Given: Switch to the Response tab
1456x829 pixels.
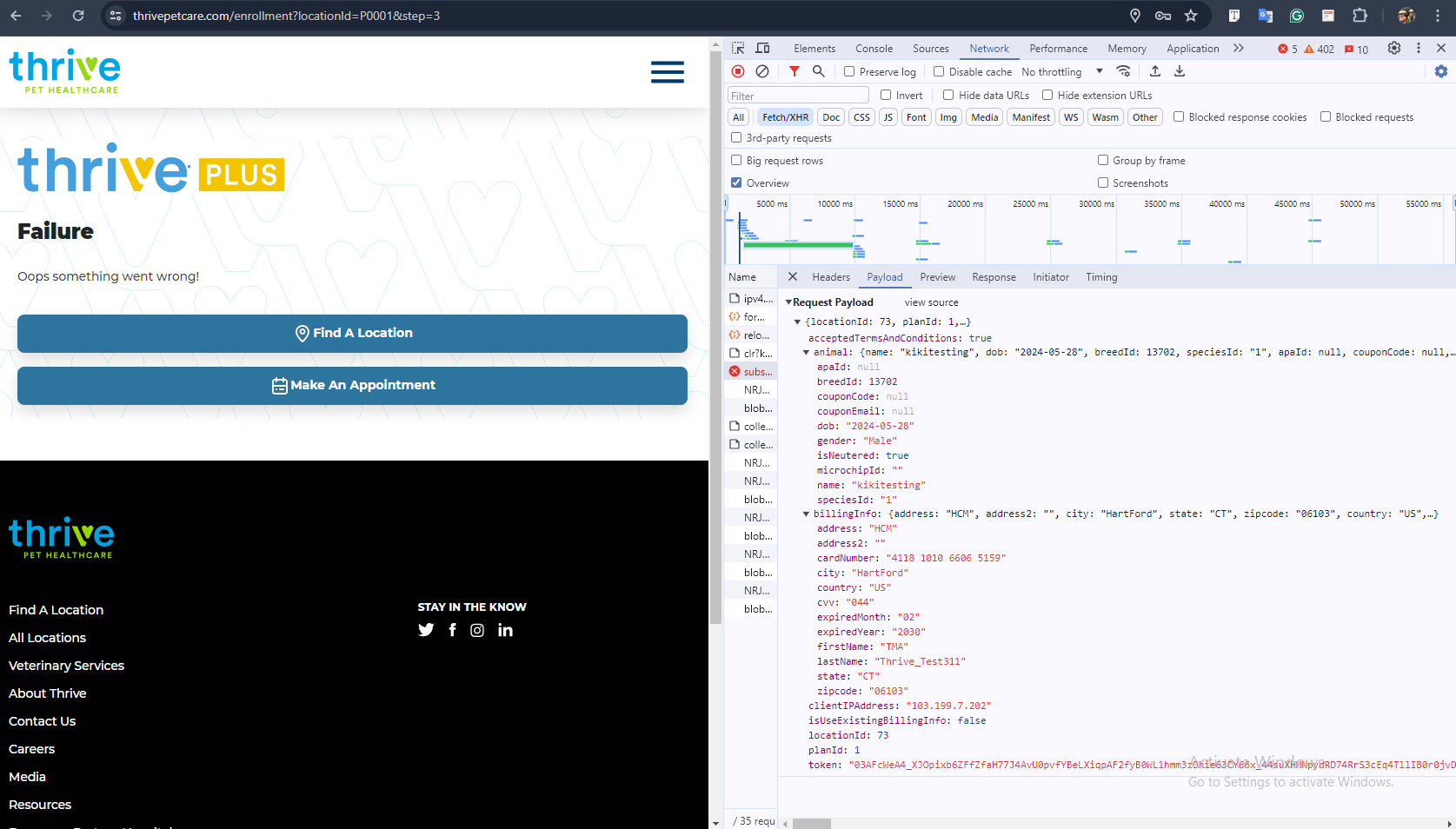Looking at the screenshot, I should point(994,277).
